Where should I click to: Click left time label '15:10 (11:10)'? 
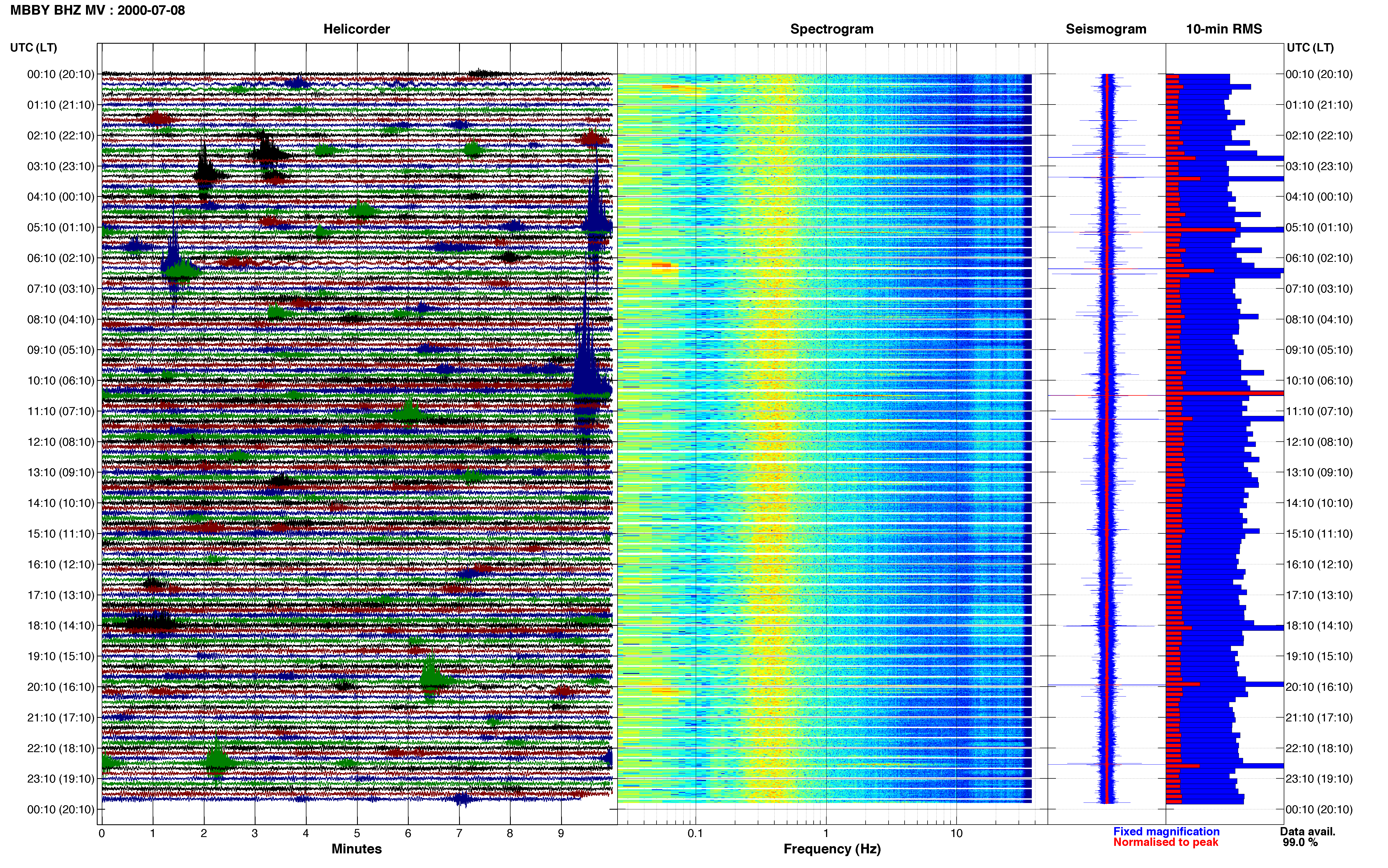61,533
